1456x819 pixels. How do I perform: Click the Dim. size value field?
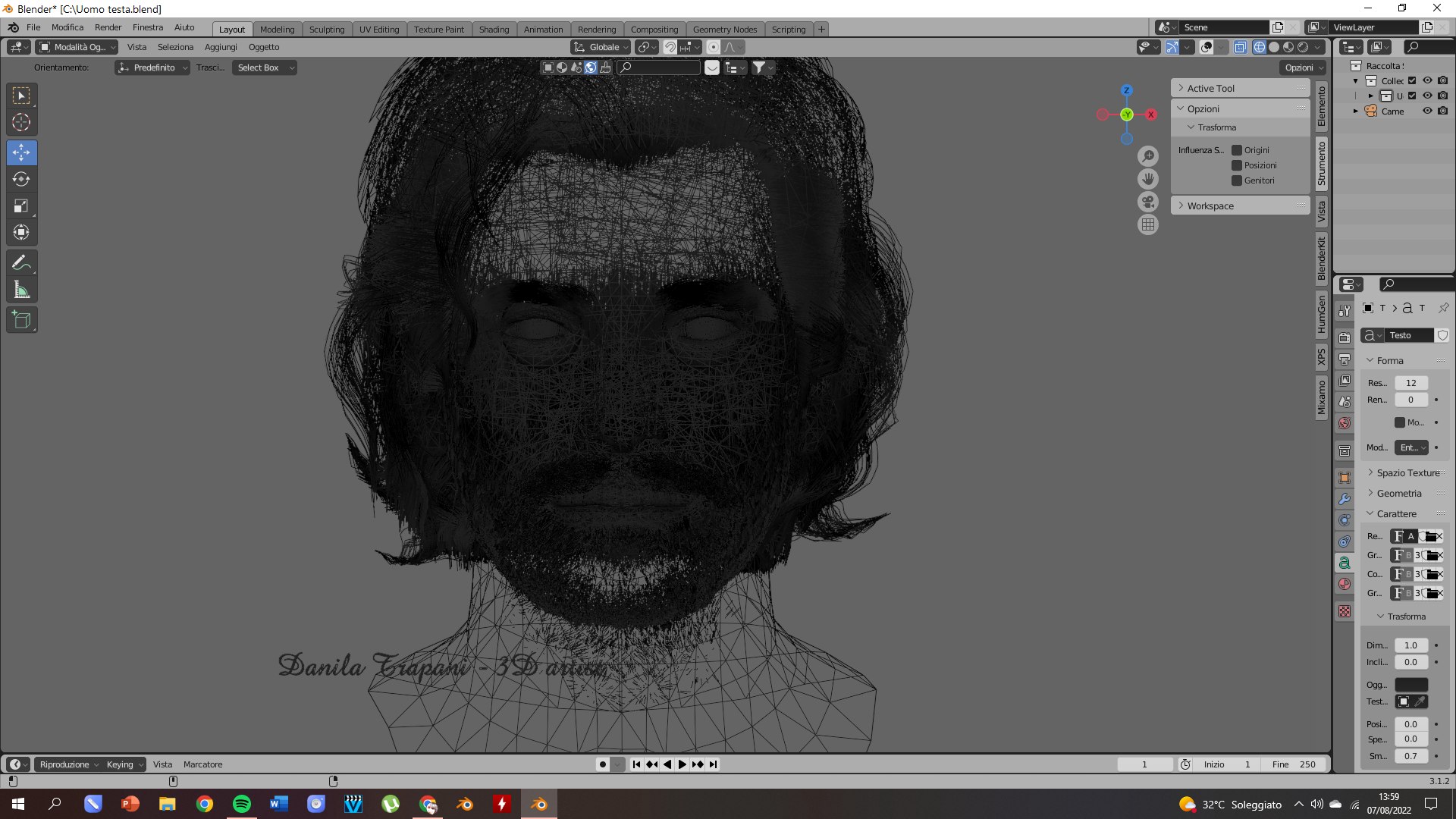pyautogui.click(x=1410, y=645)
